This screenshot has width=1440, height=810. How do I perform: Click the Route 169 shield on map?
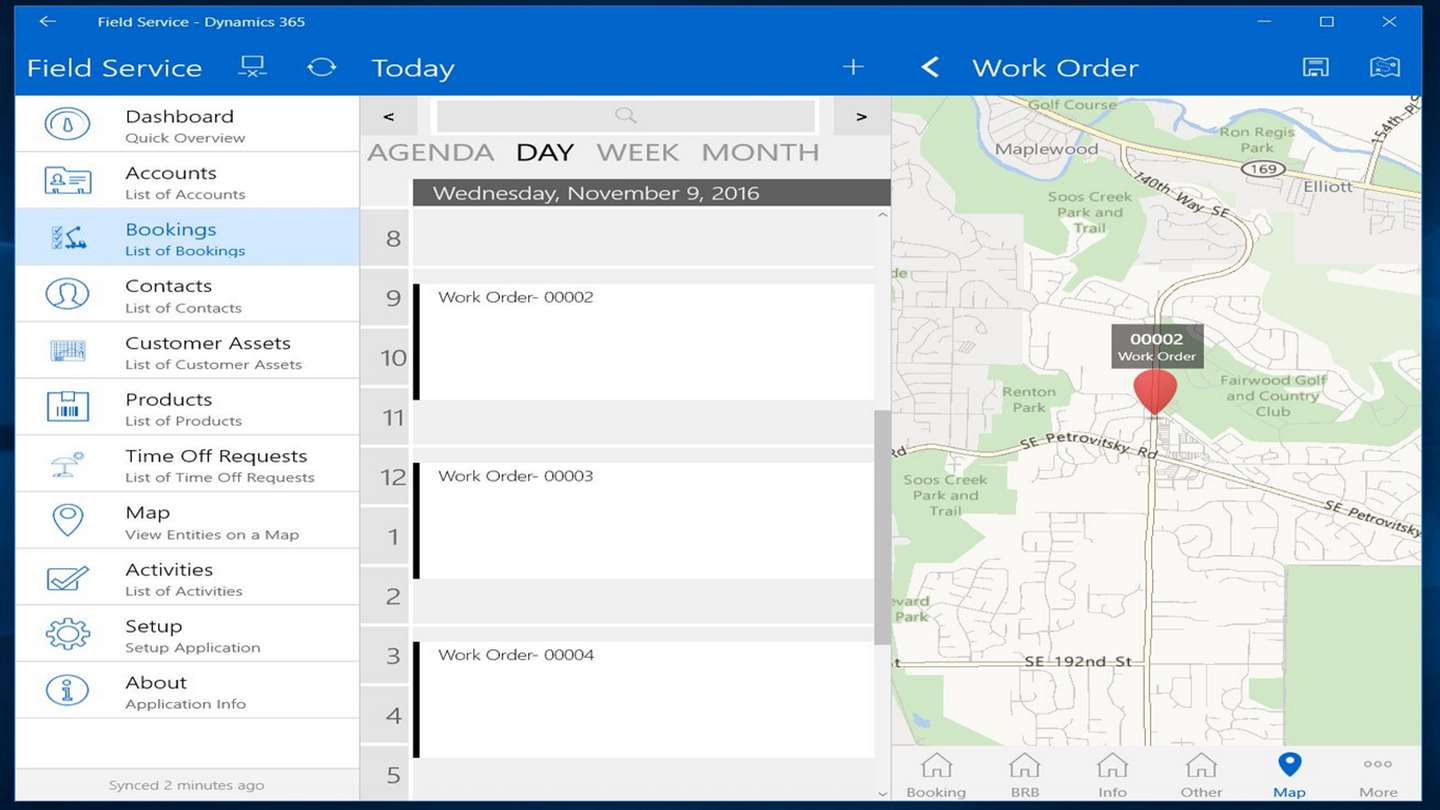click(1264, 168)
